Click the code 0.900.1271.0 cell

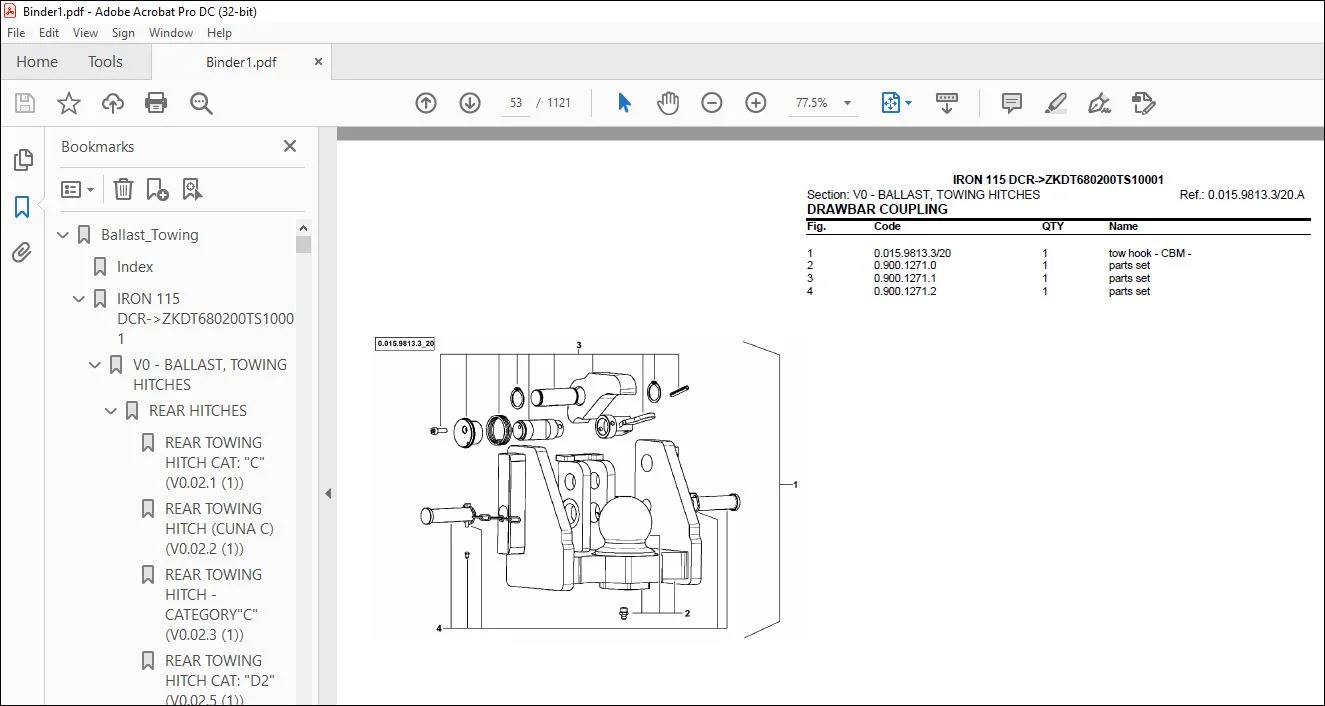point(905,266)
